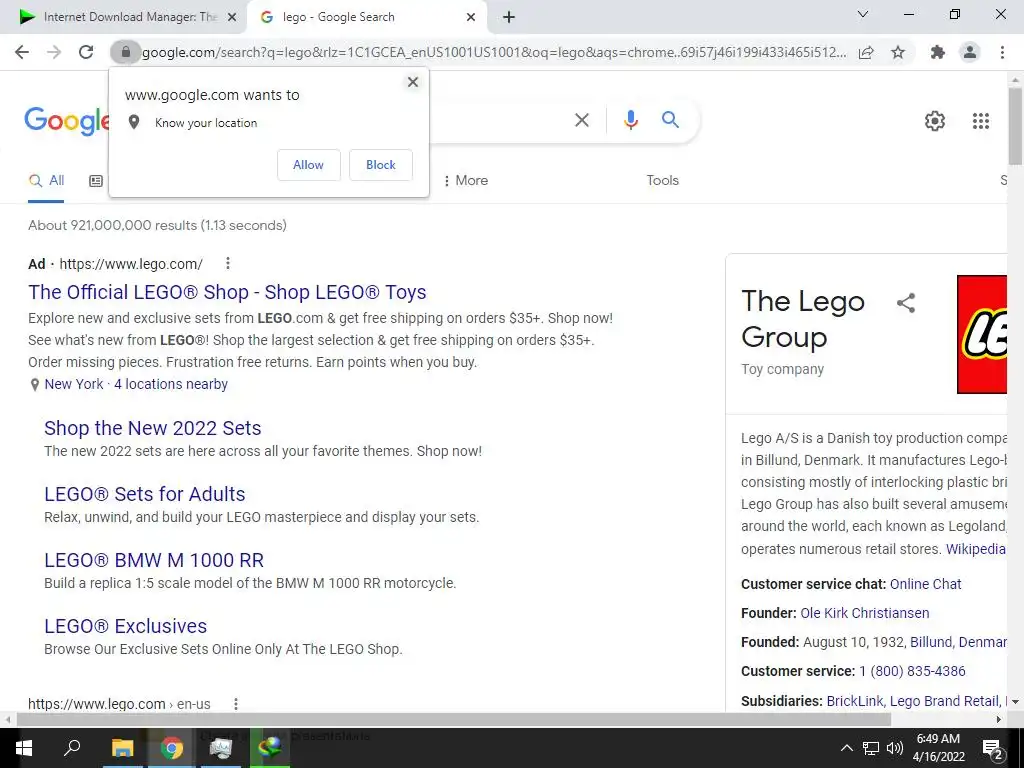
Task: Call customer service 1 (800) 835-4386
Action: pyautogui.click(x=912, y=671)
